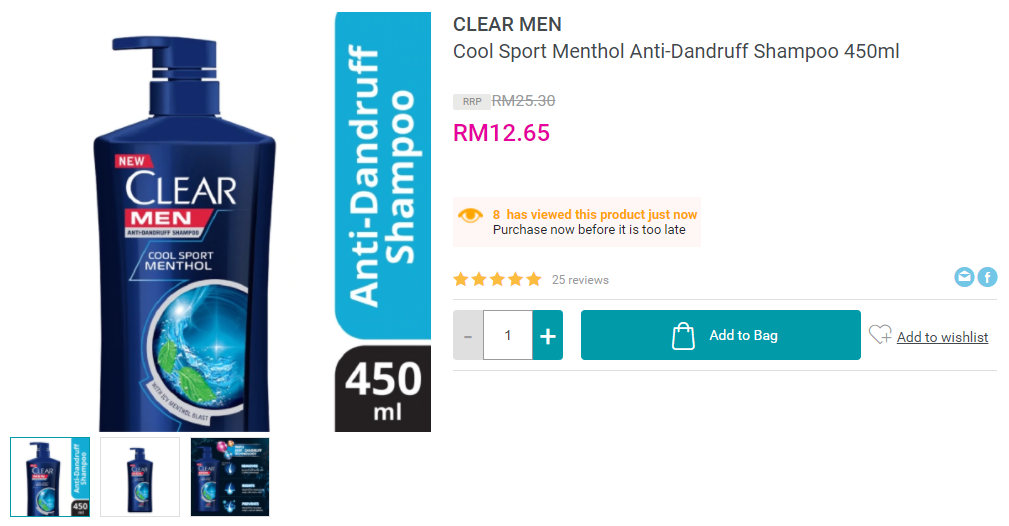Viewport: 1009px width, 526px height.
Task: Share product via the email icon
Action: (964, 277)
